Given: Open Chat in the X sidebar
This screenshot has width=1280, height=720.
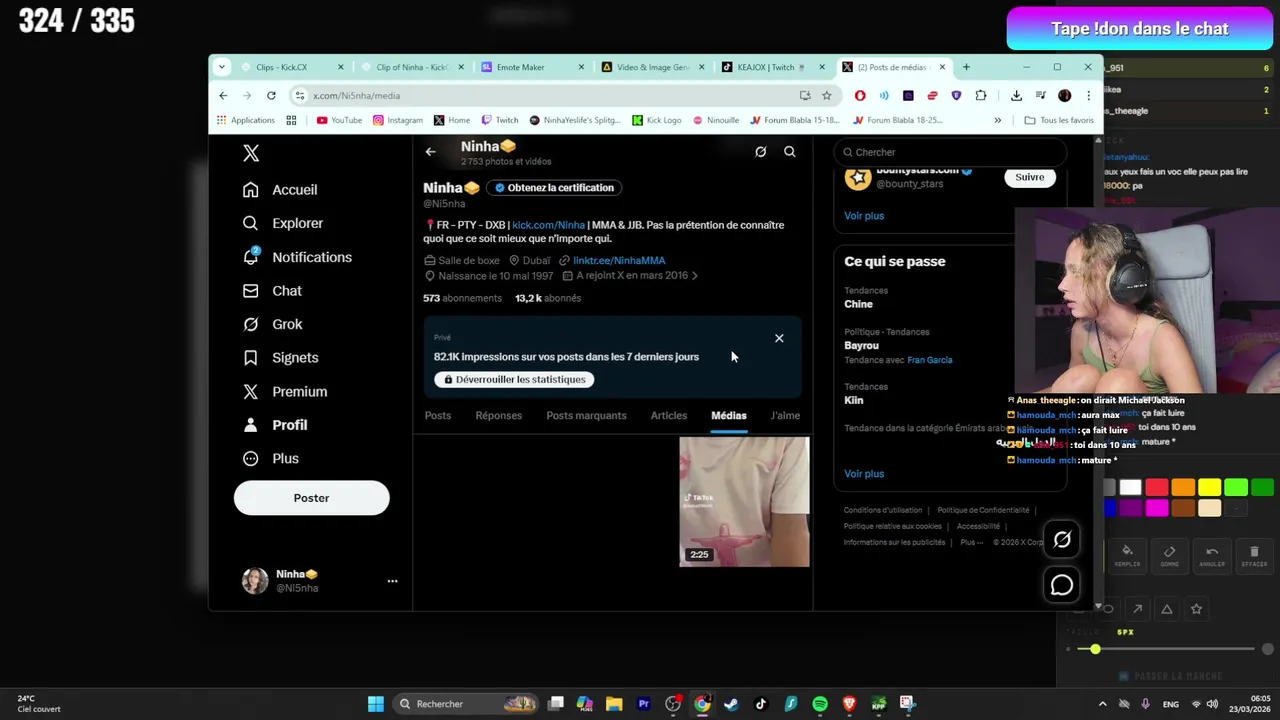Looking at the screenshot, I should coord(272,291).
